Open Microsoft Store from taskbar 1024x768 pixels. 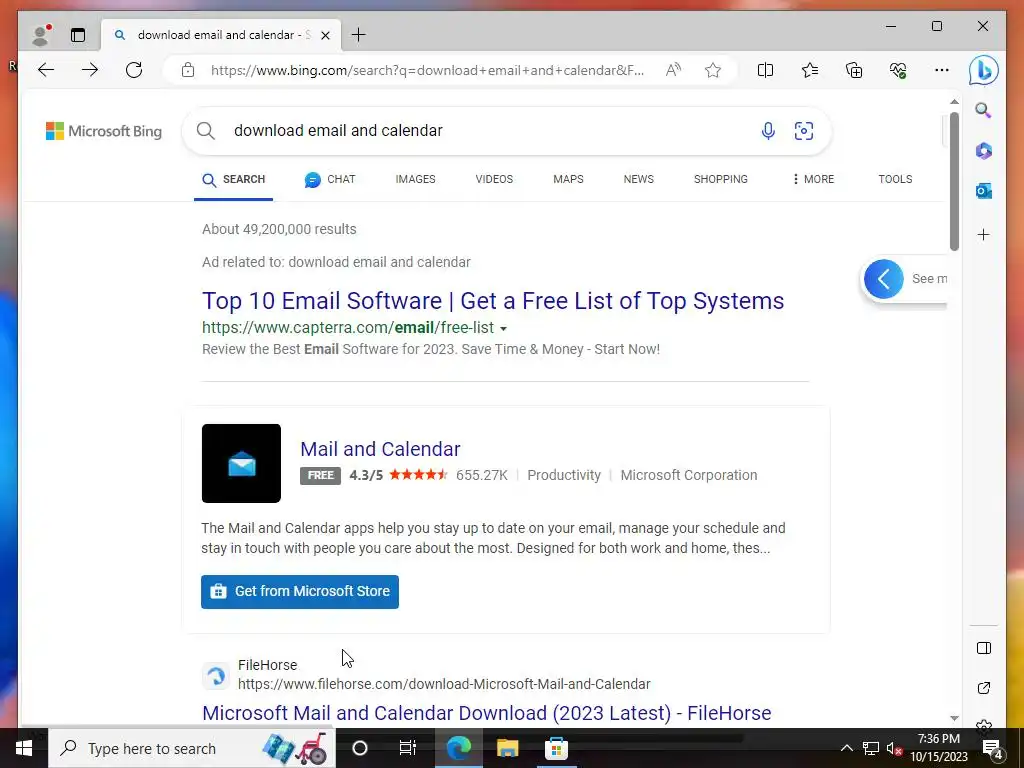pyautogui.click(x=556, y=748)
